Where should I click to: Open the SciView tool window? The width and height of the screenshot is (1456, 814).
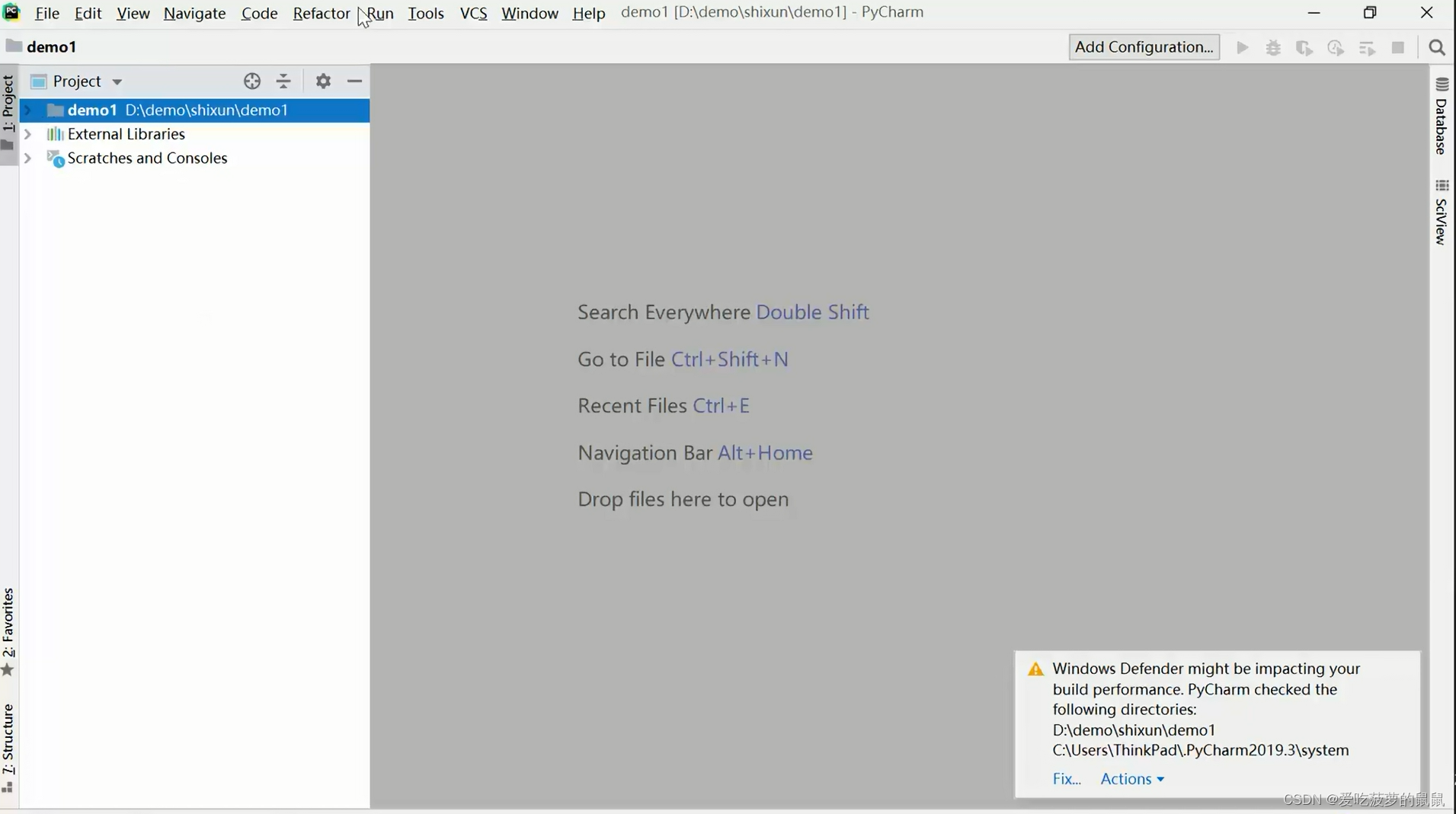point(1442,212)
